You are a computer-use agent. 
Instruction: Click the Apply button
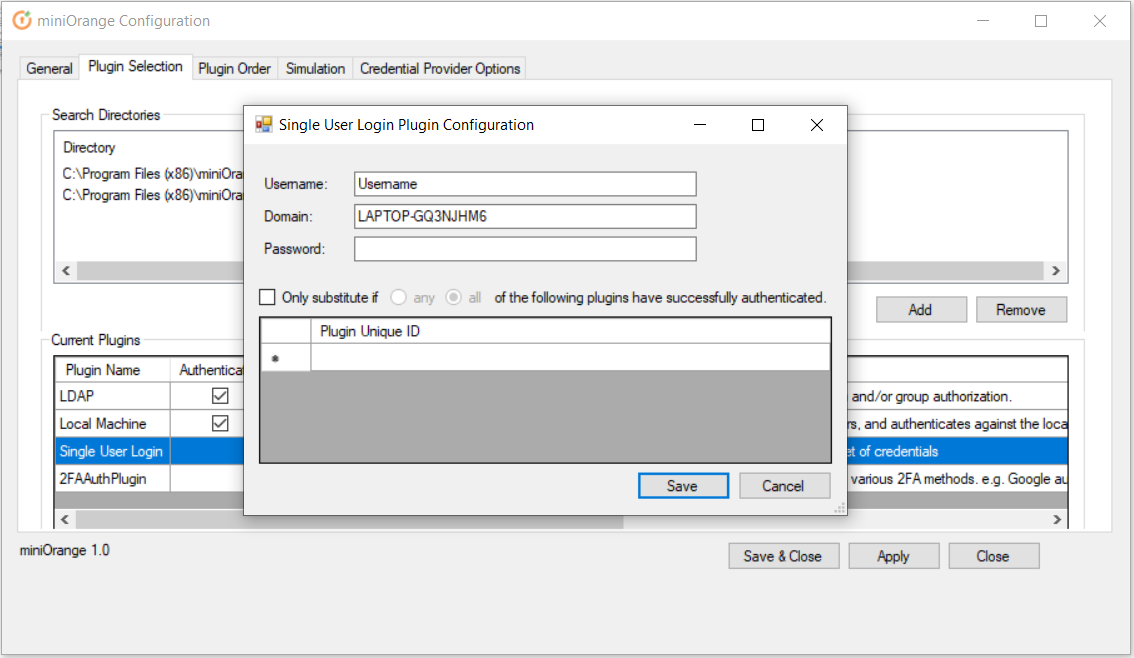(893, 556)
